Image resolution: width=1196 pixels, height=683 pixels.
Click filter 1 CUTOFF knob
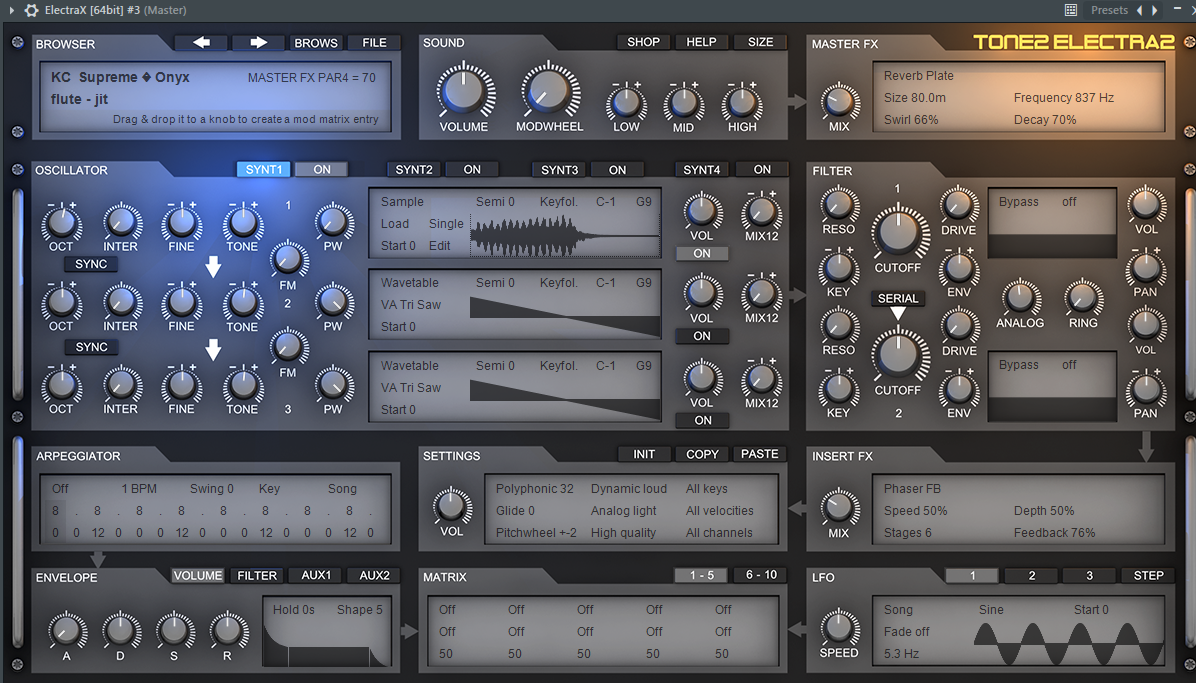coord(899,230)
